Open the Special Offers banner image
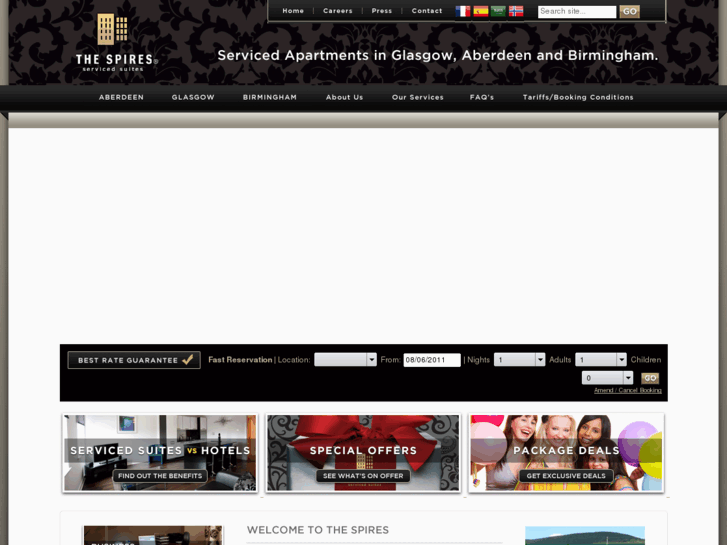The image size is (727, 545). click(363, 453)
